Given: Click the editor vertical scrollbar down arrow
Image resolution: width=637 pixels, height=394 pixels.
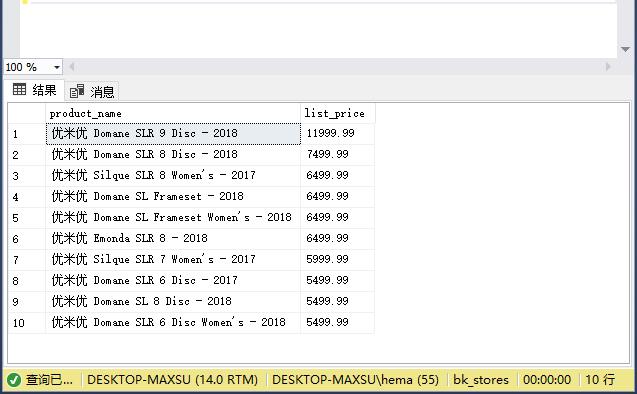Looking at the screenshot, I should (x=626, y=49).
